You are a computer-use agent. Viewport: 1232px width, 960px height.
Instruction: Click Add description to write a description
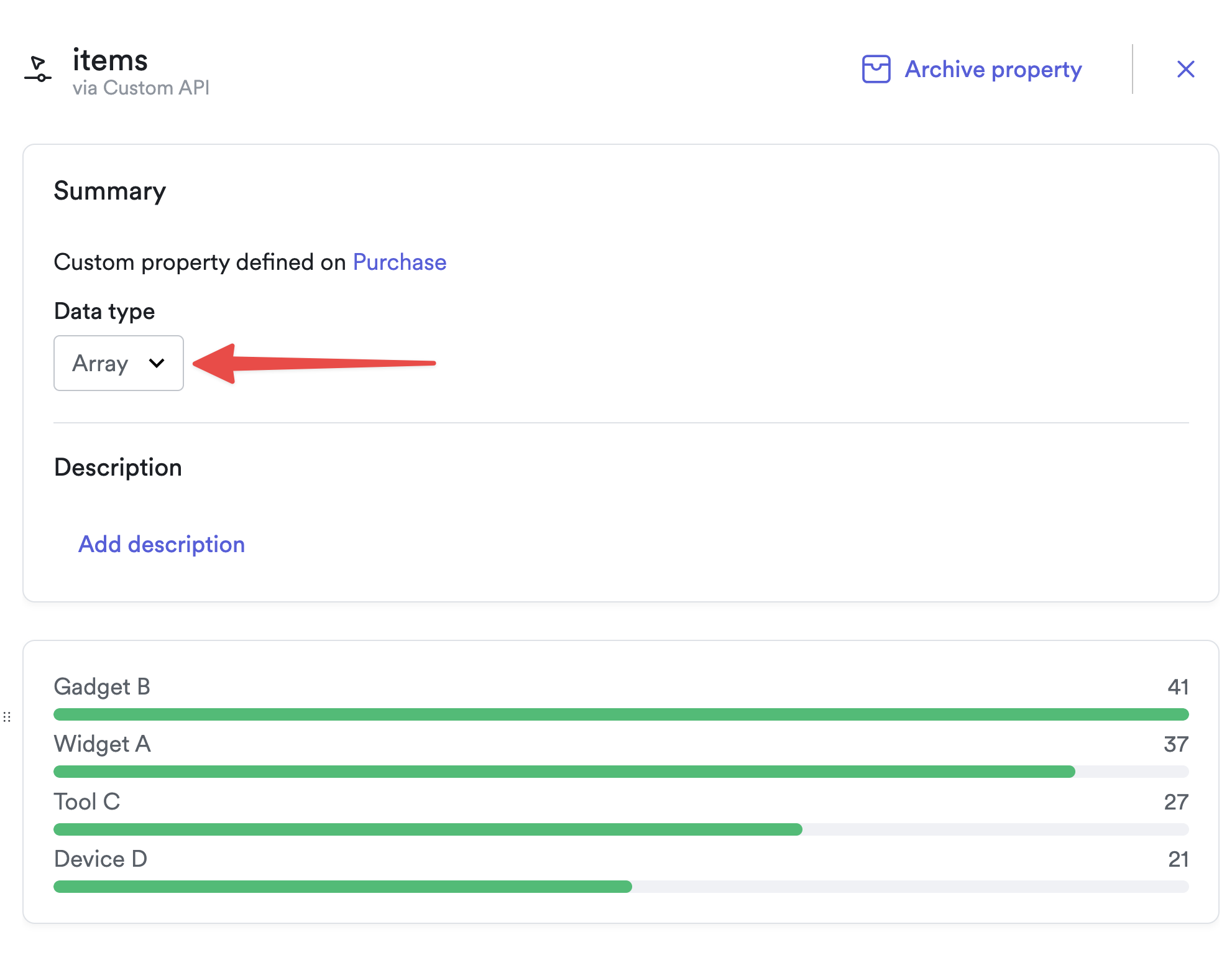tap(162, 544)
